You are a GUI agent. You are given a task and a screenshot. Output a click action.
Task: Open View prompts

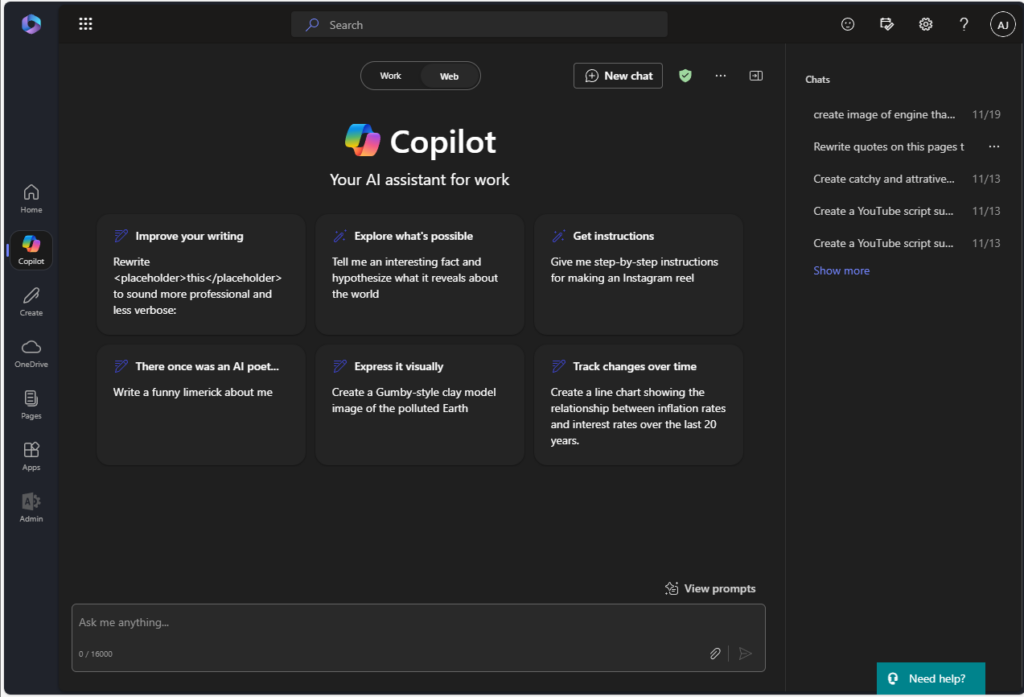(710, 589)
